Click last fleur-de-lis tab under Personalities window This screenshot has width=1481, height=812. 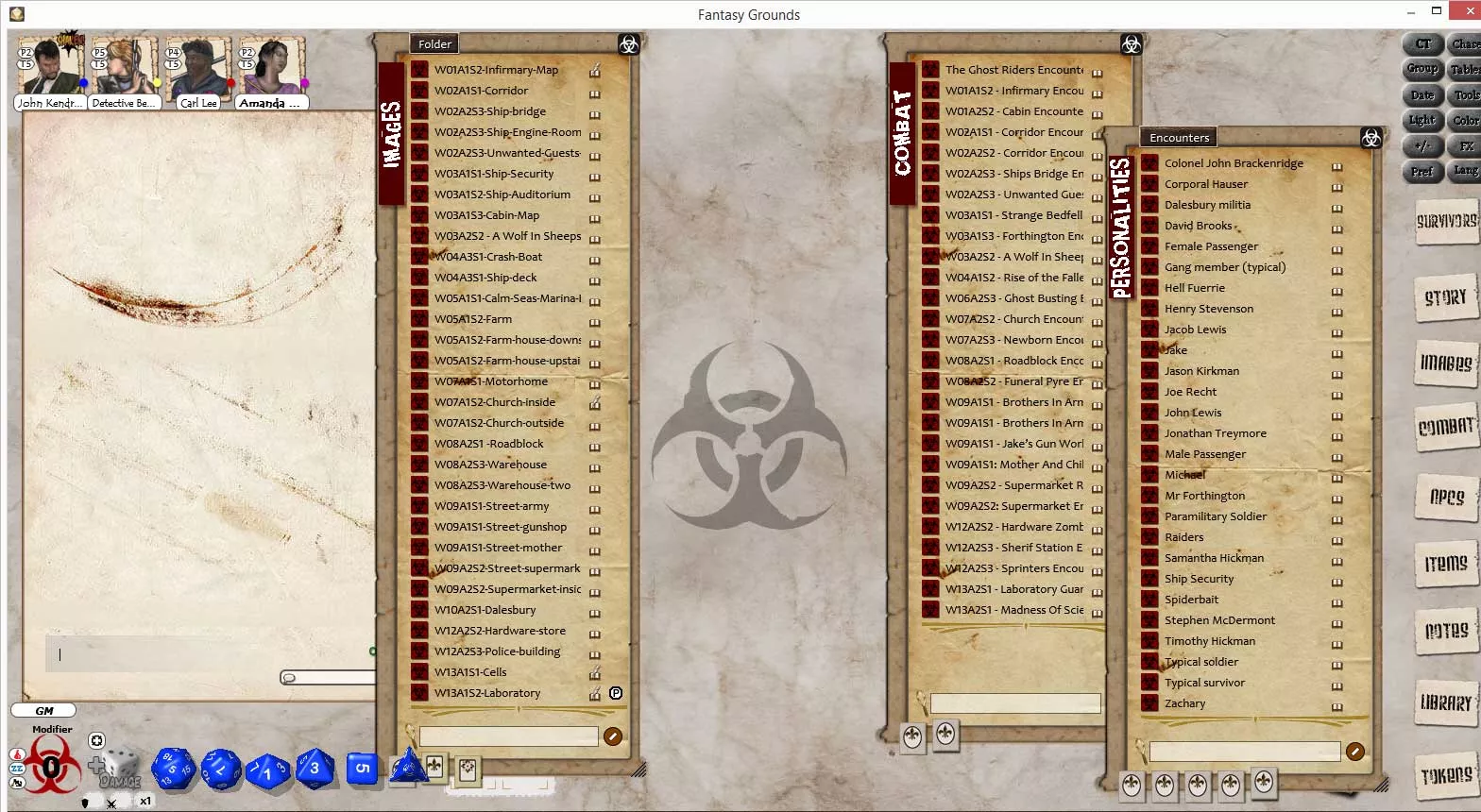pos(1264,783)
